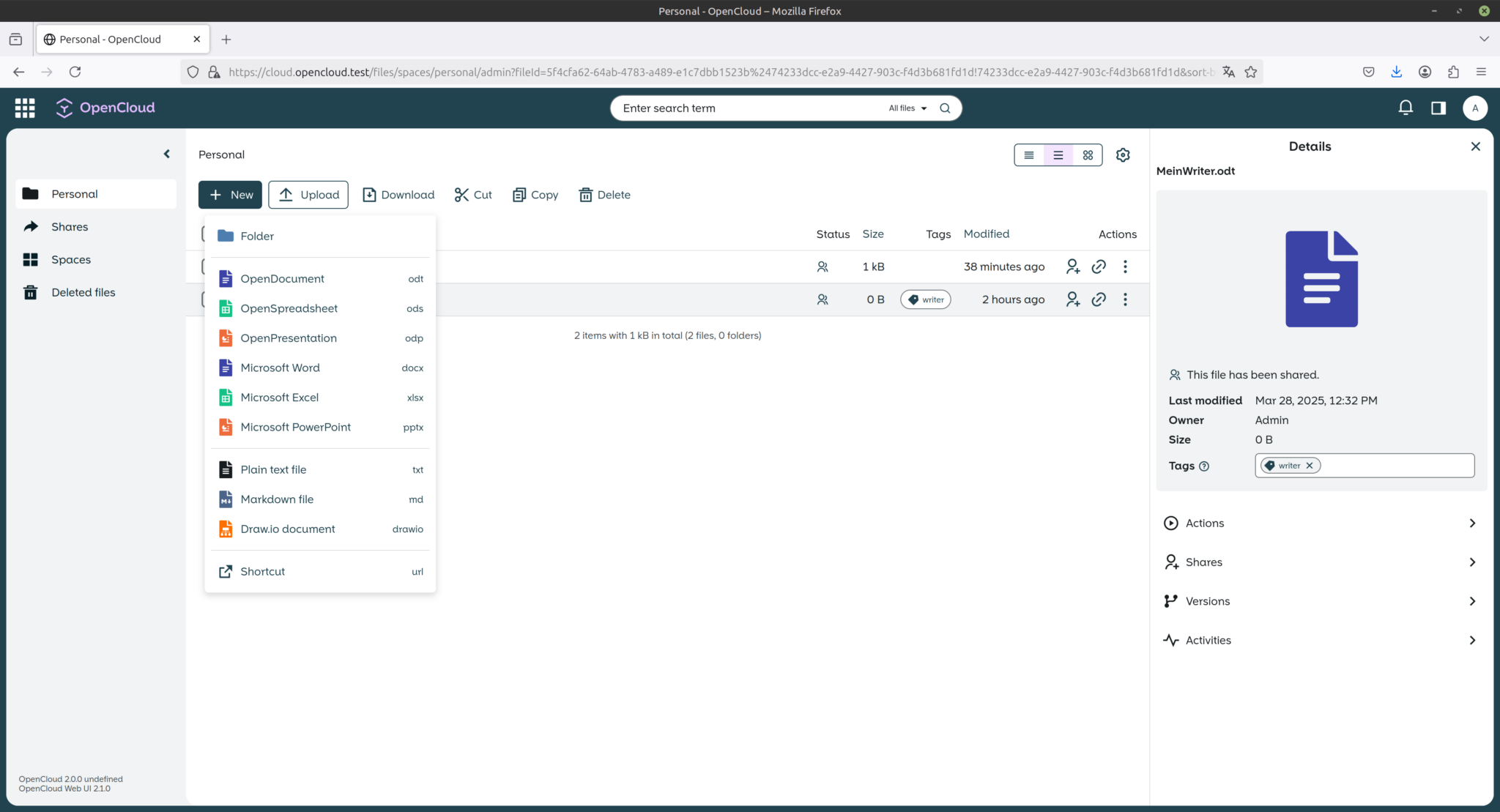
Task: Copy link icon for 0 B file
Action: pos(1099,299)
